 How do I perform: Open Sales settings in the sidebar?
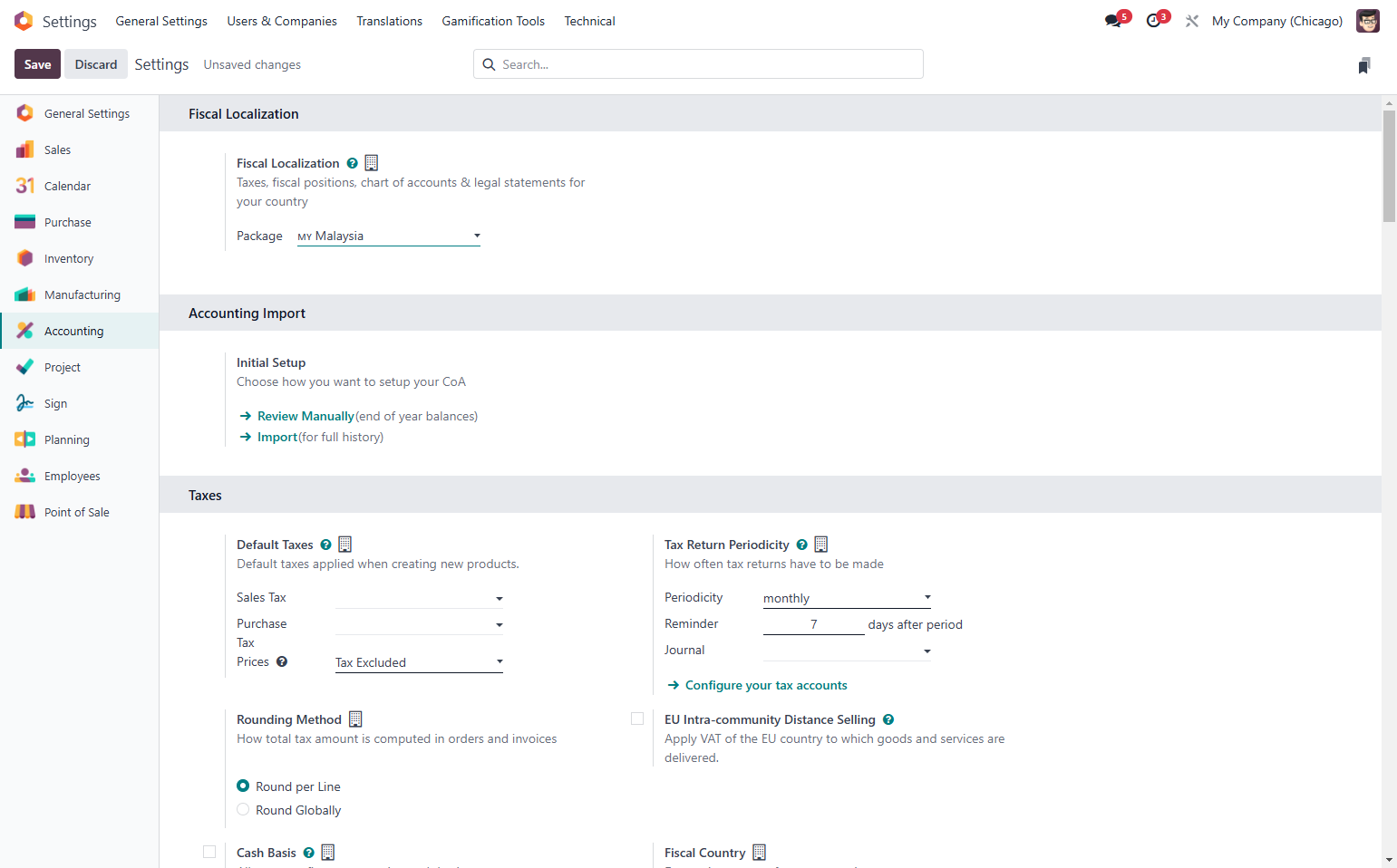(80, 149)
